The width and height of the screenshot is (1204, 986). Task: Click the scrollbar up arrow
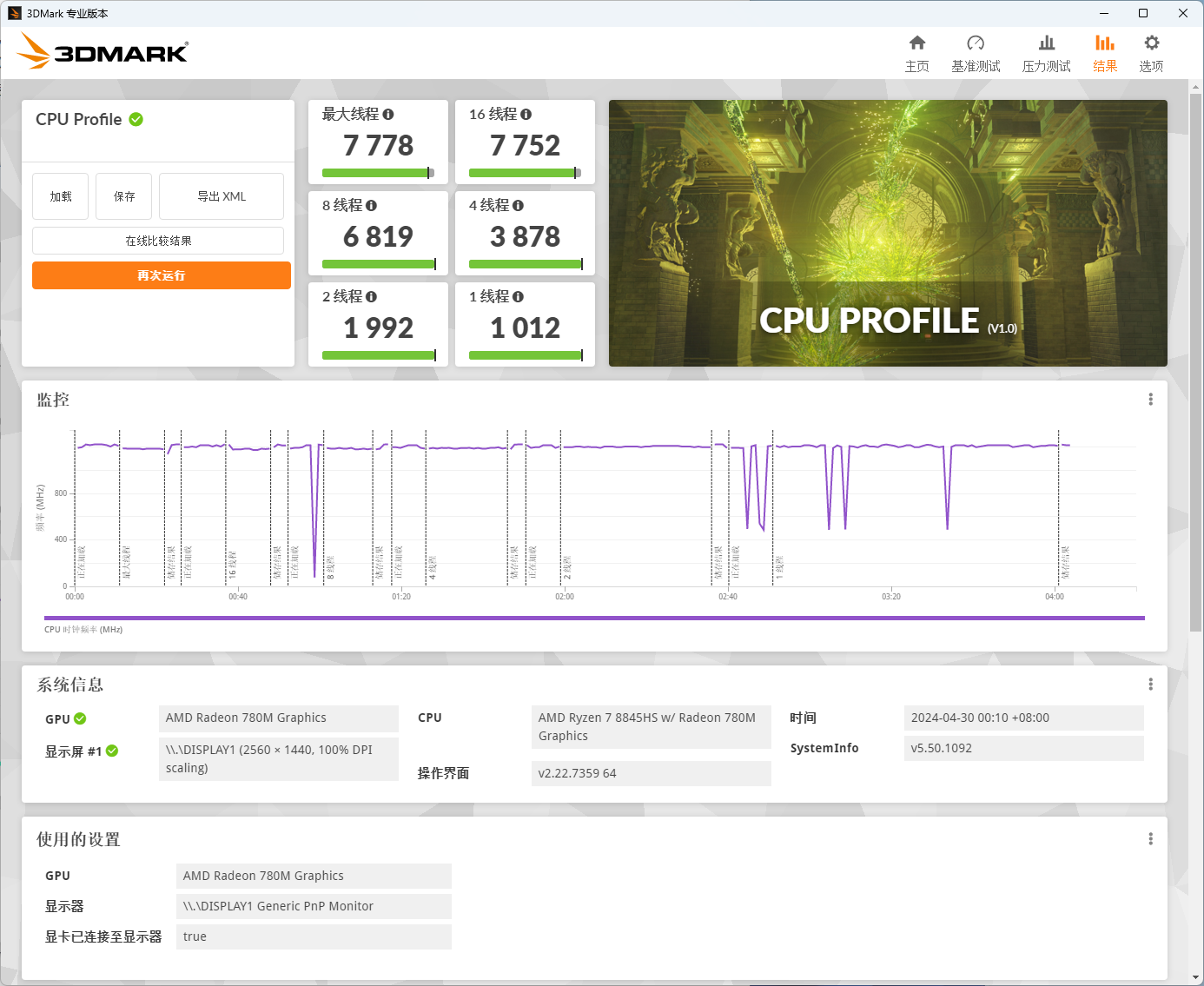coord(1195,87)
